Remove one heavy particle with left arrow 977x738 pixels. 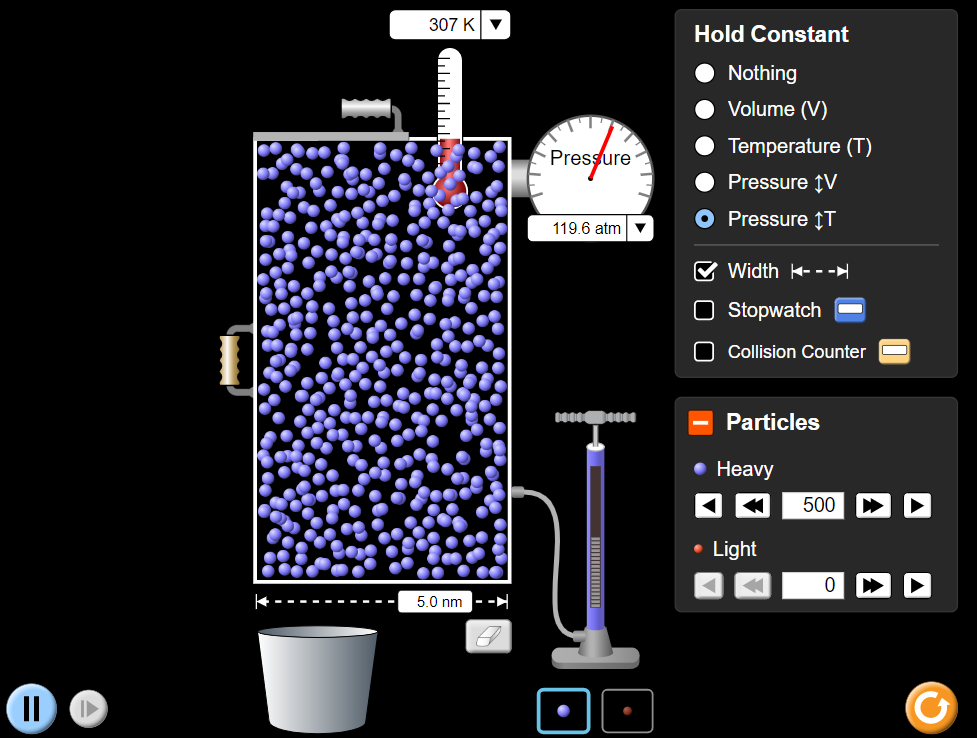click(x=708, y=506)
